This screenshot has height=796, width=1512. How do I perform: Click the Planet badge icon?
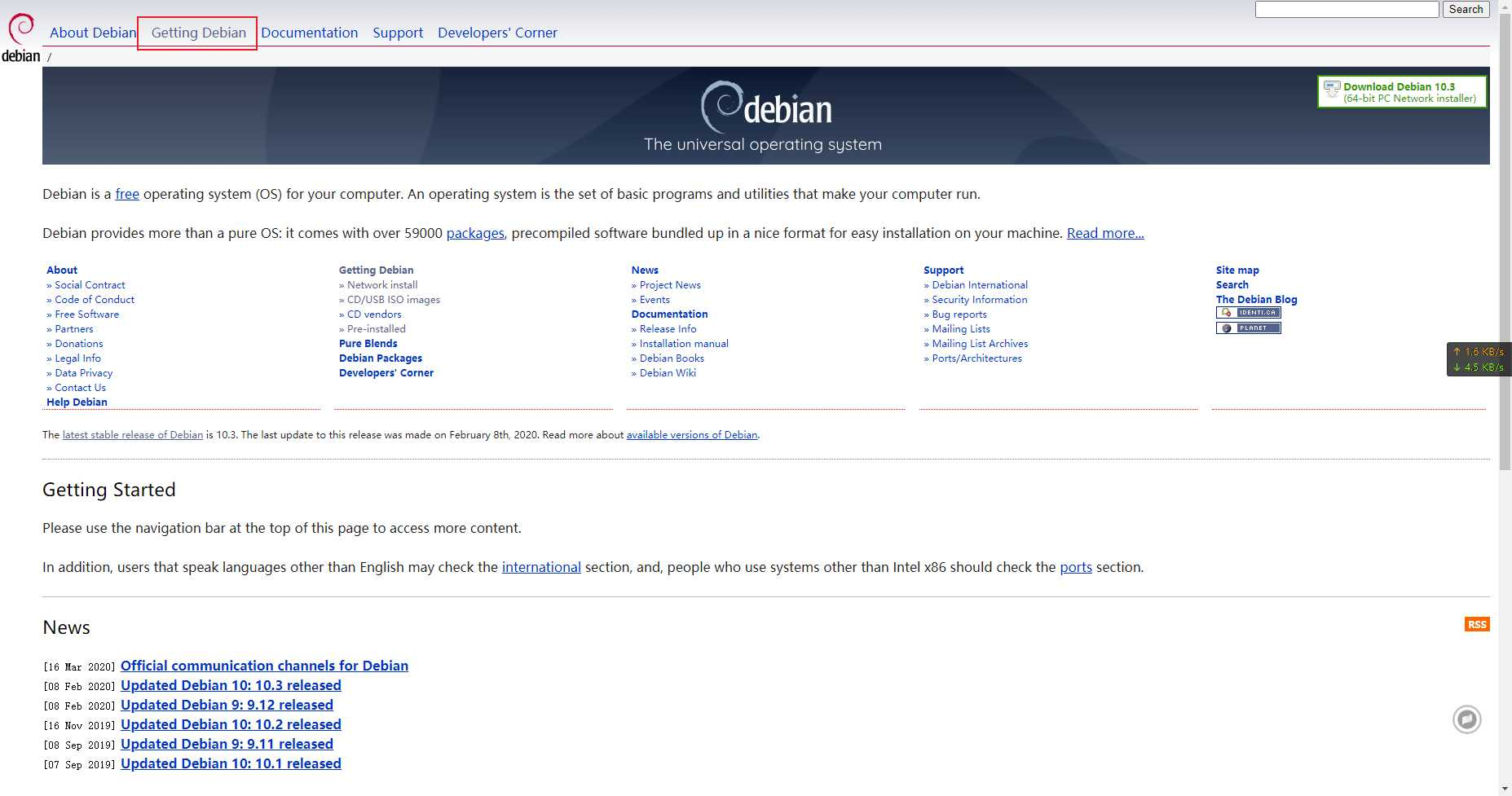pos(1248,328)
